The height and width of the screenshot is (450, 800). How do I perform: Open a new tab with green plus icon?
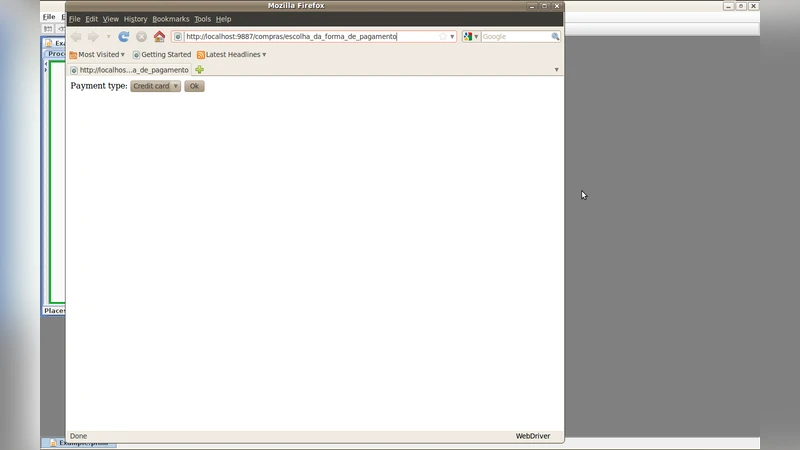pos(200,70)
